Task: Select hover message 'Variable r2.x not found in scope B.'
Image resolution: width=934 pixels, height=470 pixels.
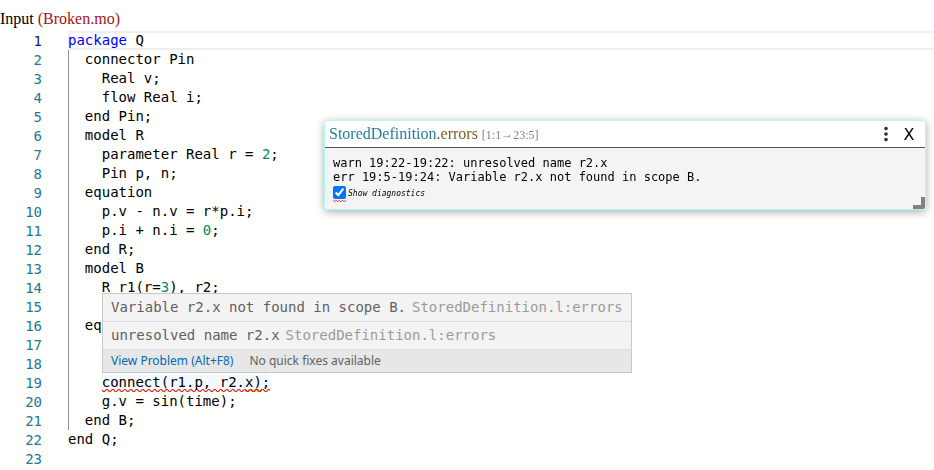Action: point(258,307)
